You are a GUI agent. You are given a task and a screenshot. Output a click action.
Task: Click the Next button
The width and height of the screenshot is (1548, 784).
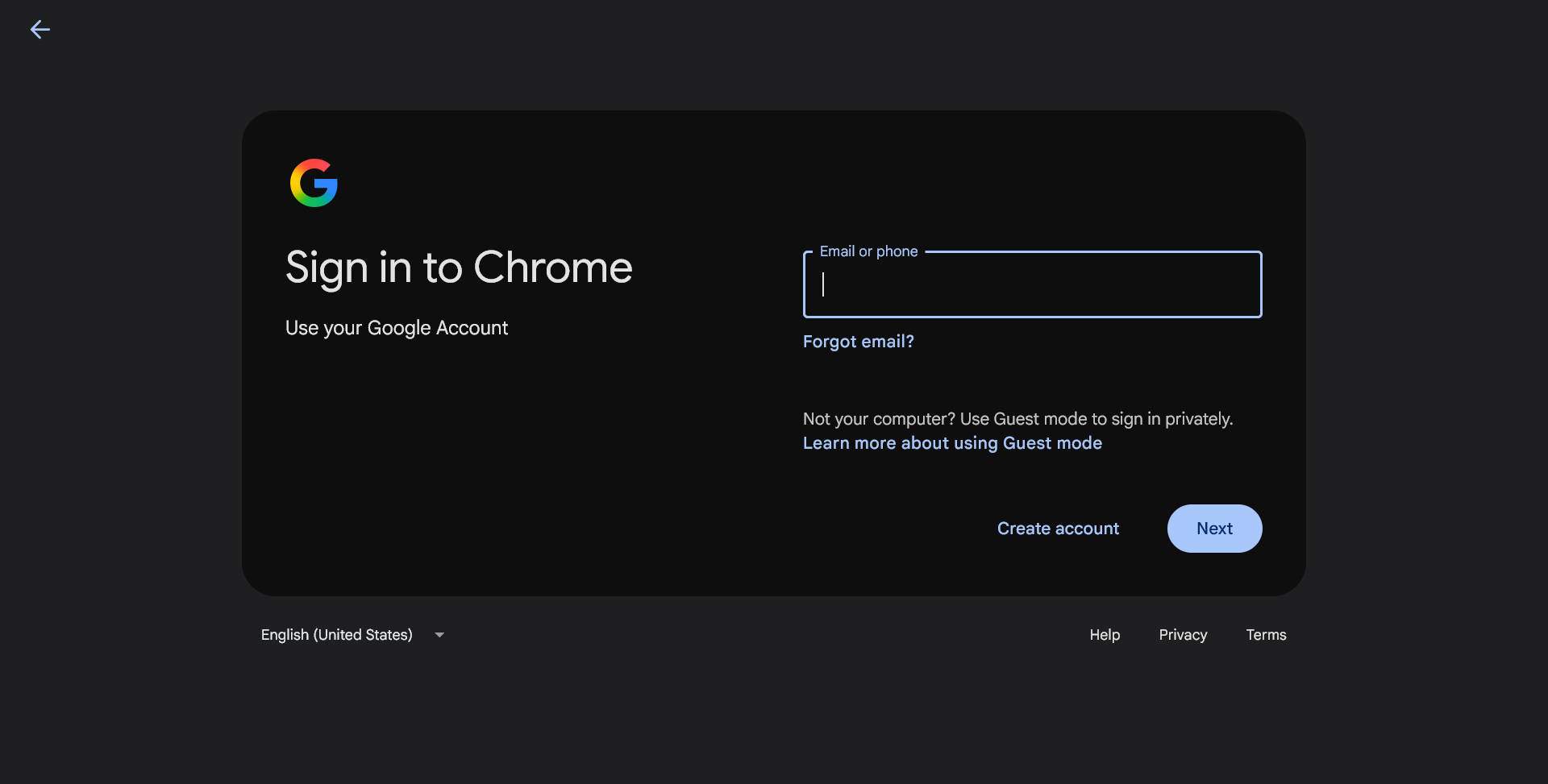1214,529
